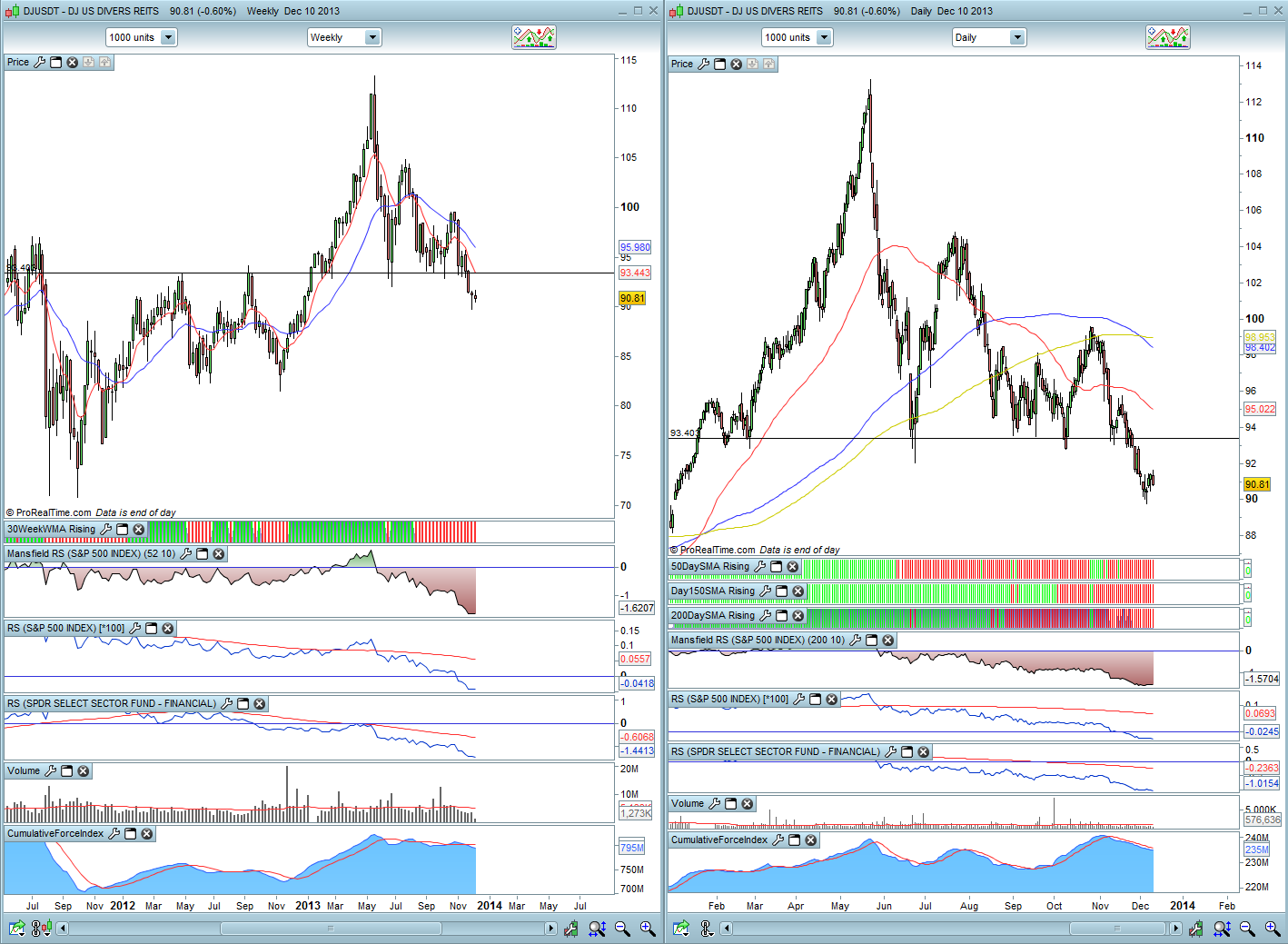Remove Day150SMA Rising indicator panel
Image resolution: width=1288 pixels, height=944 pixels.
tap(798, 591)
